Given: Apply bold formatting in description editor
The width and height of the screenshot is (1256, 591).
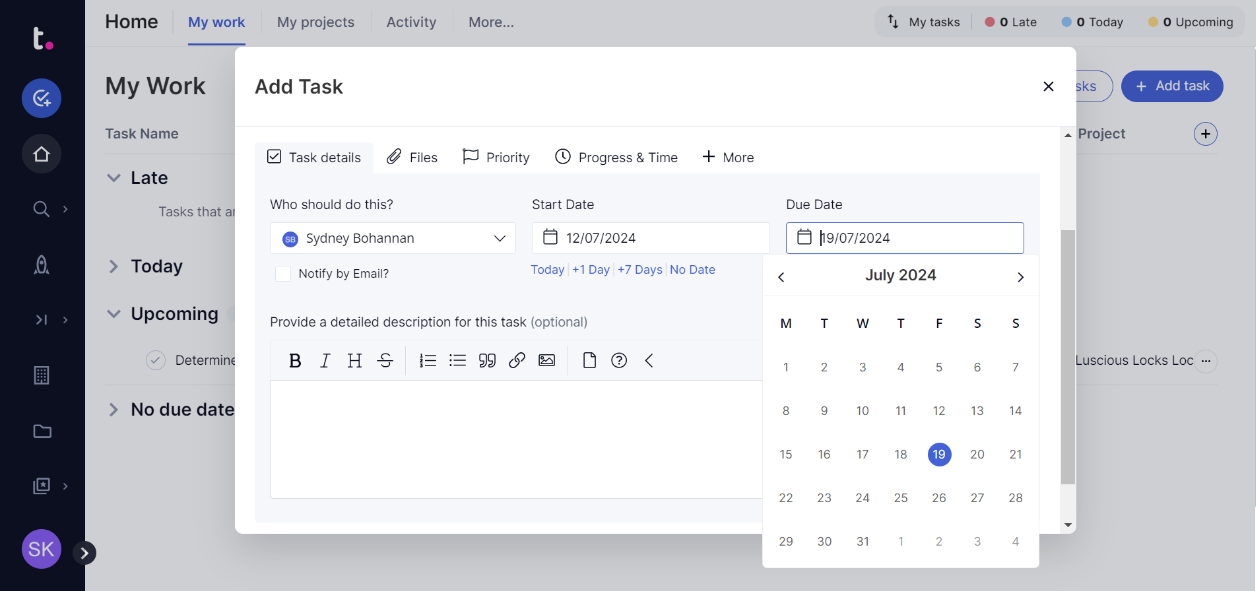Looking at the screenshot, I should click(295, 361).
